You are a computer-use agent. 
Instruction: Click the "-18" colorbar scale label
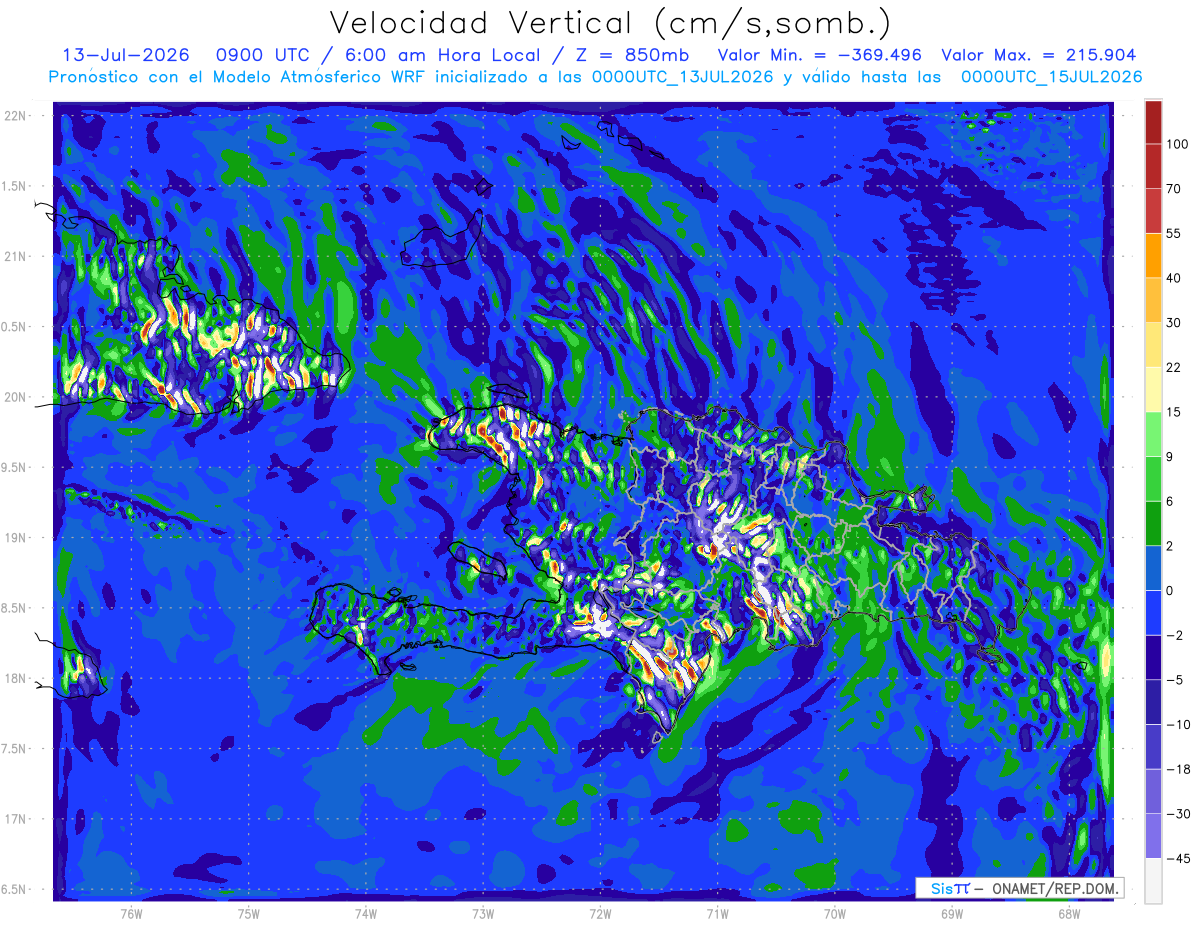[x=1177, y=769]
